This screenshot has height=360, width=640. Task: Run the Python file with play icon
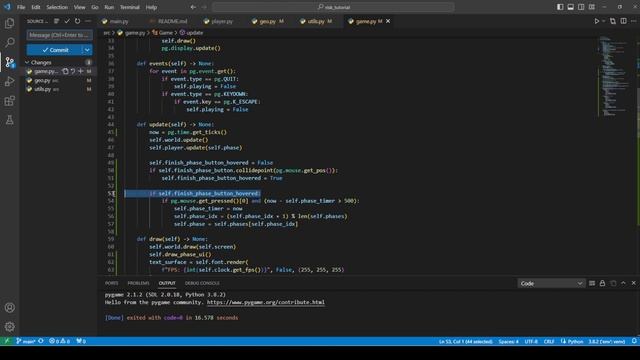pyautogui.click(x=596, y=21)
